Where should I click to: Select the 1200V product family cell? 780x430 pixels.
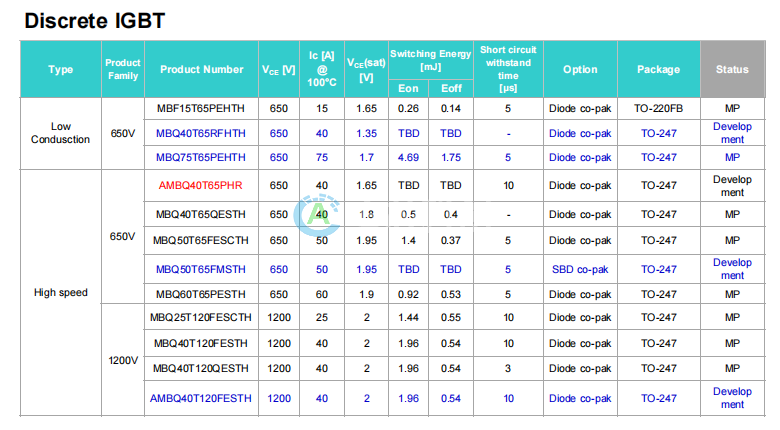(123, 359)
